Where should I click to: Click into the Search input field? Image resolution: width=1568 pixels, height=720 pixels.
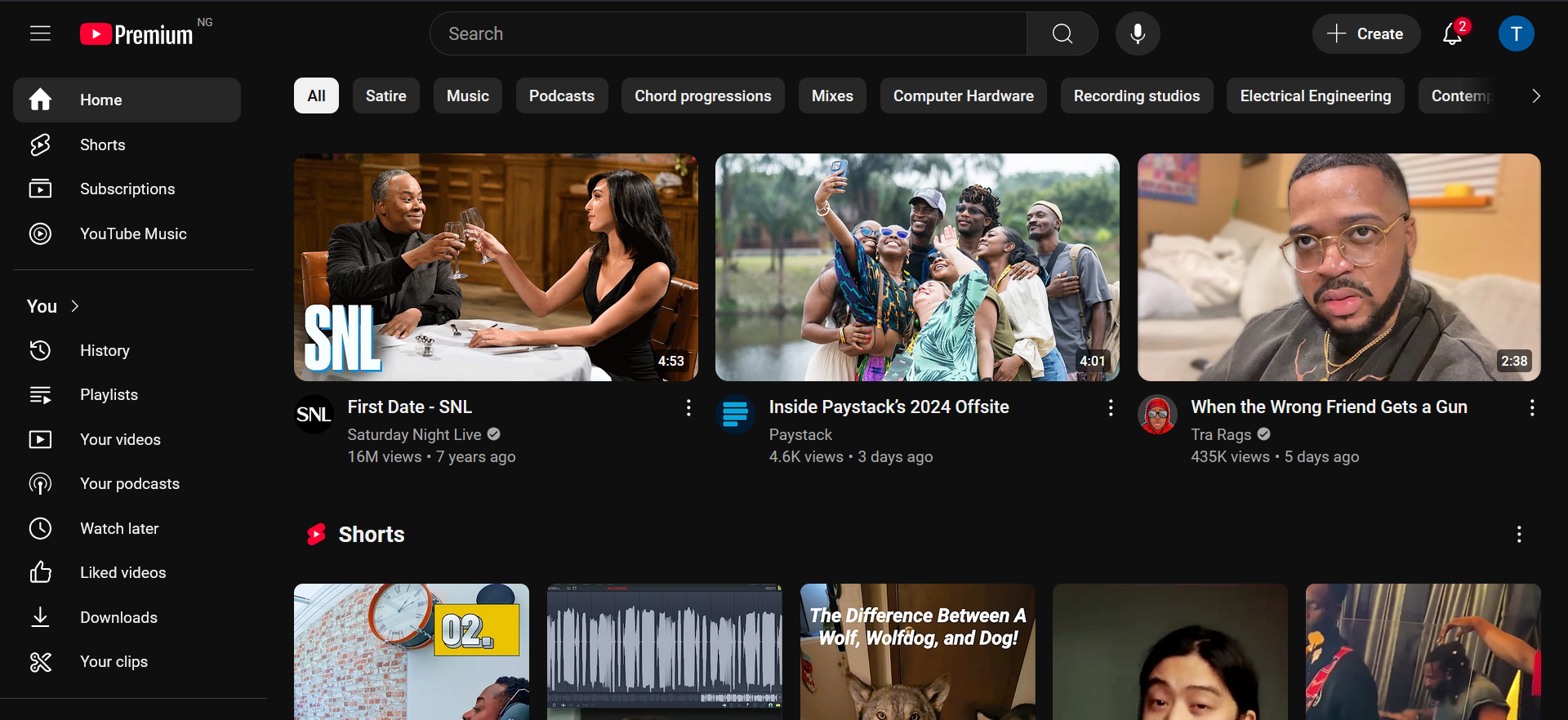(728, 33)
